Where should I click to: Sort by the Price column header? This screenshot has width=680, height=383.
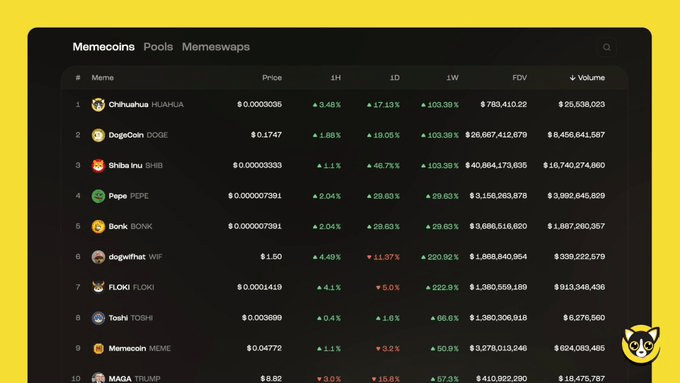[272, 78]
